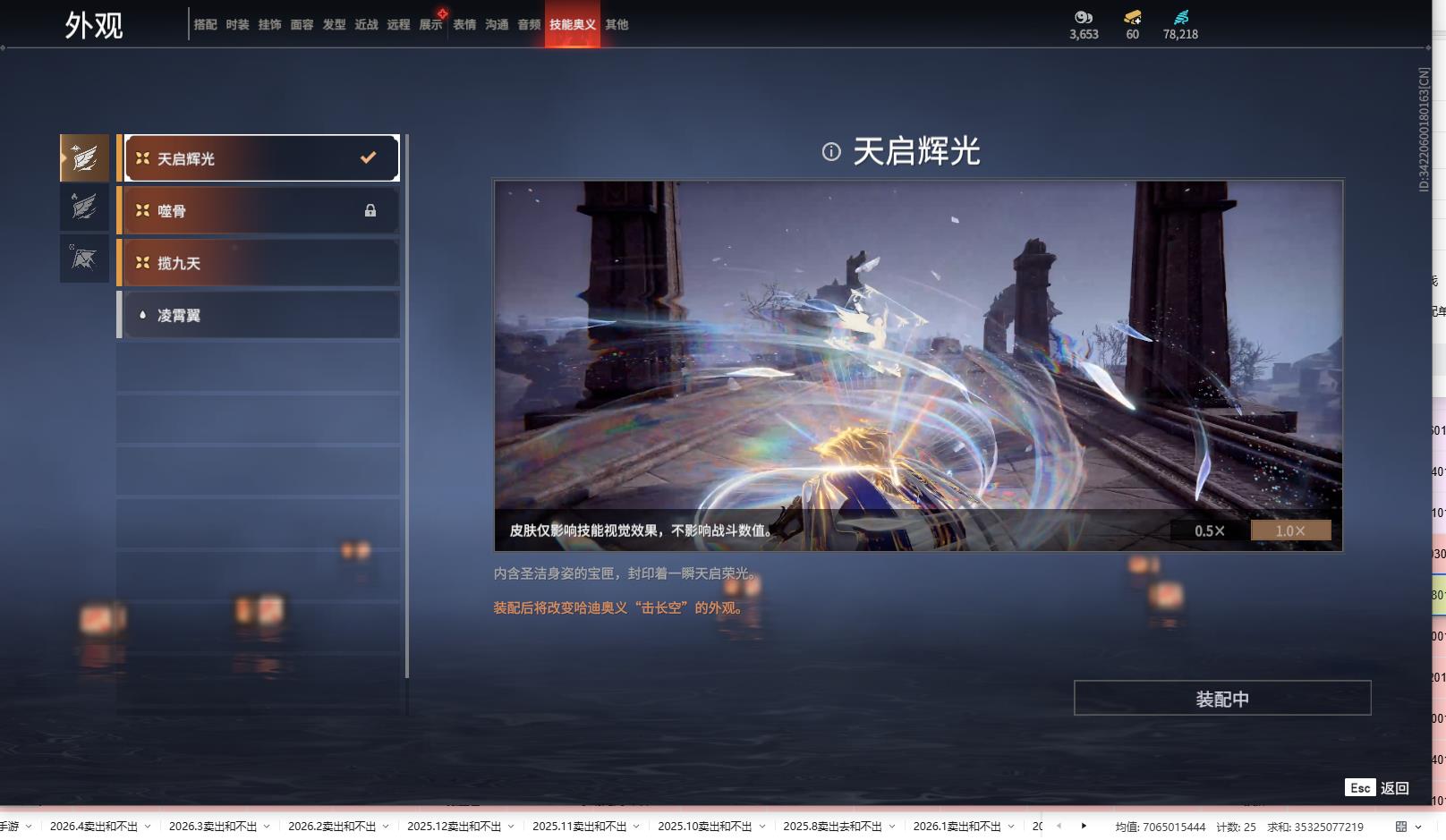Select the 凌霄翼 skin entry
1446x840 pixels.
(251, 314)
